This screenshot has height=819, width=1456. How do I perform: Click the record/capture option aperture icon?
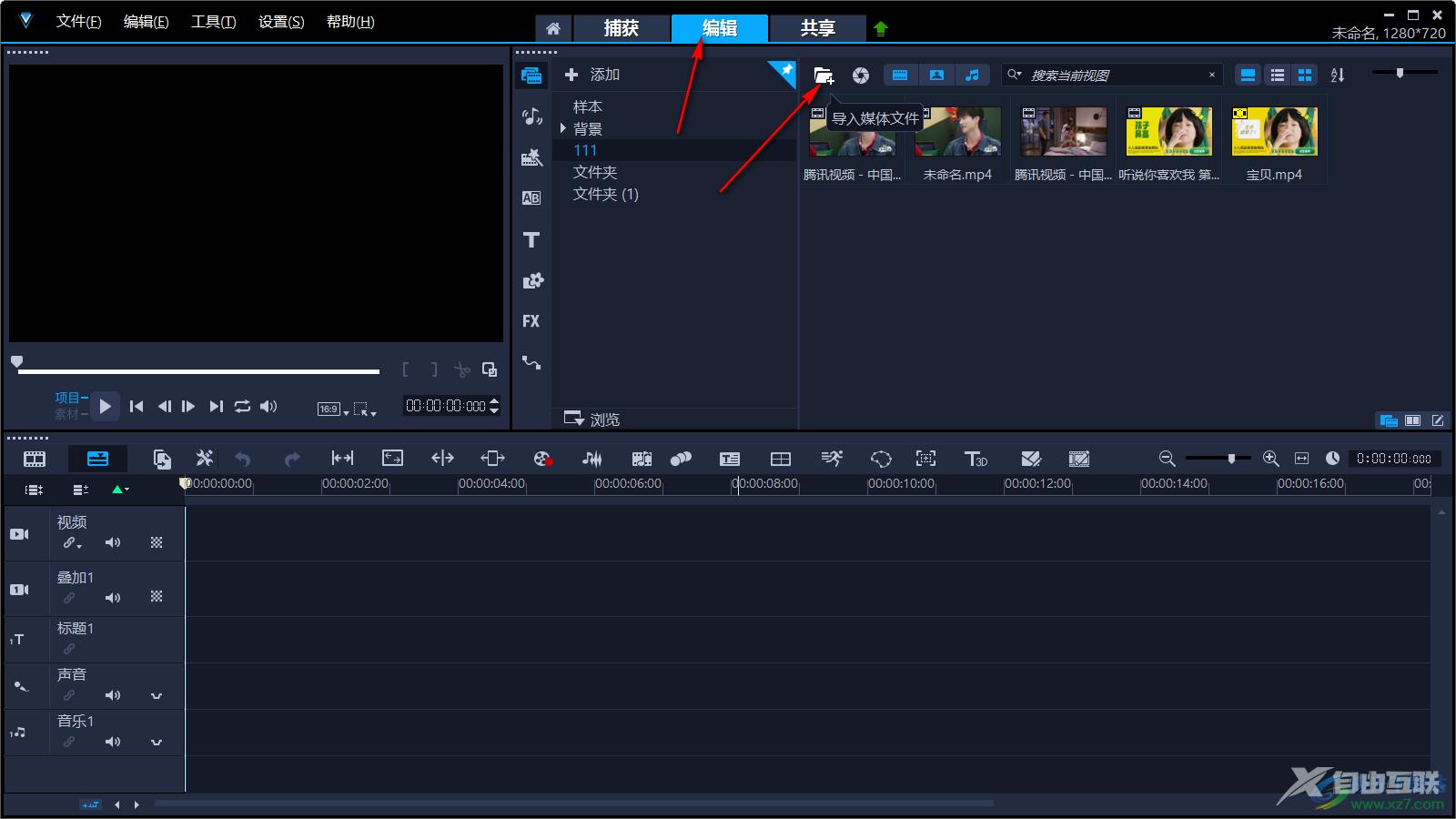point(861,76)
